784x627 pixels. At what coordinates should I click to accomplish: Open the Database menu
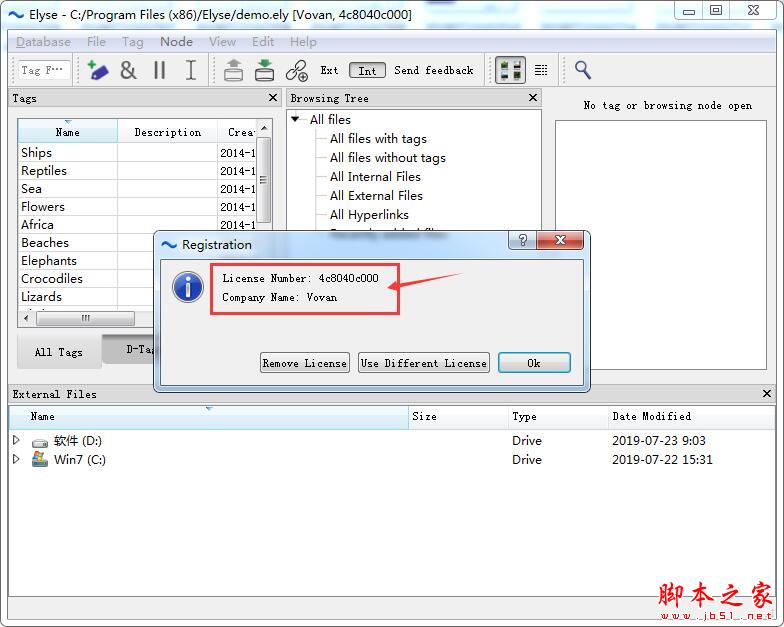click(x=44, y=42)
